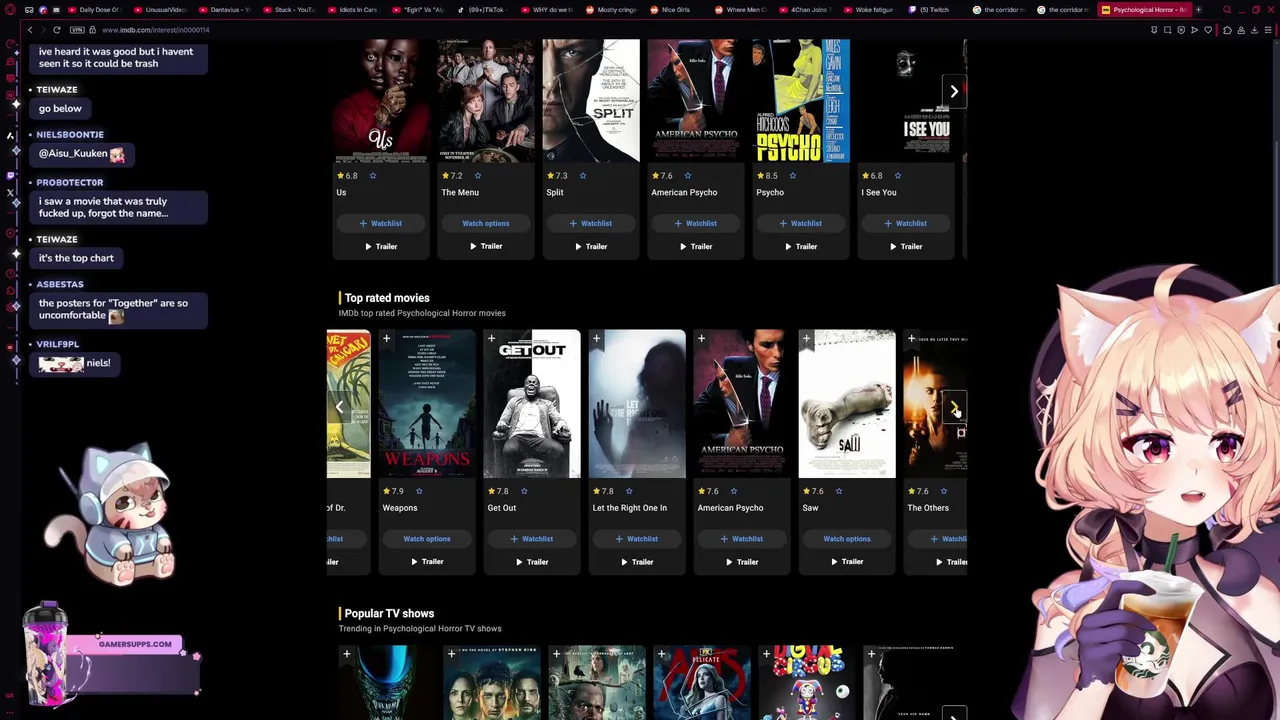
Task: Open the browser extensions icon
Action: (1227, 30)
